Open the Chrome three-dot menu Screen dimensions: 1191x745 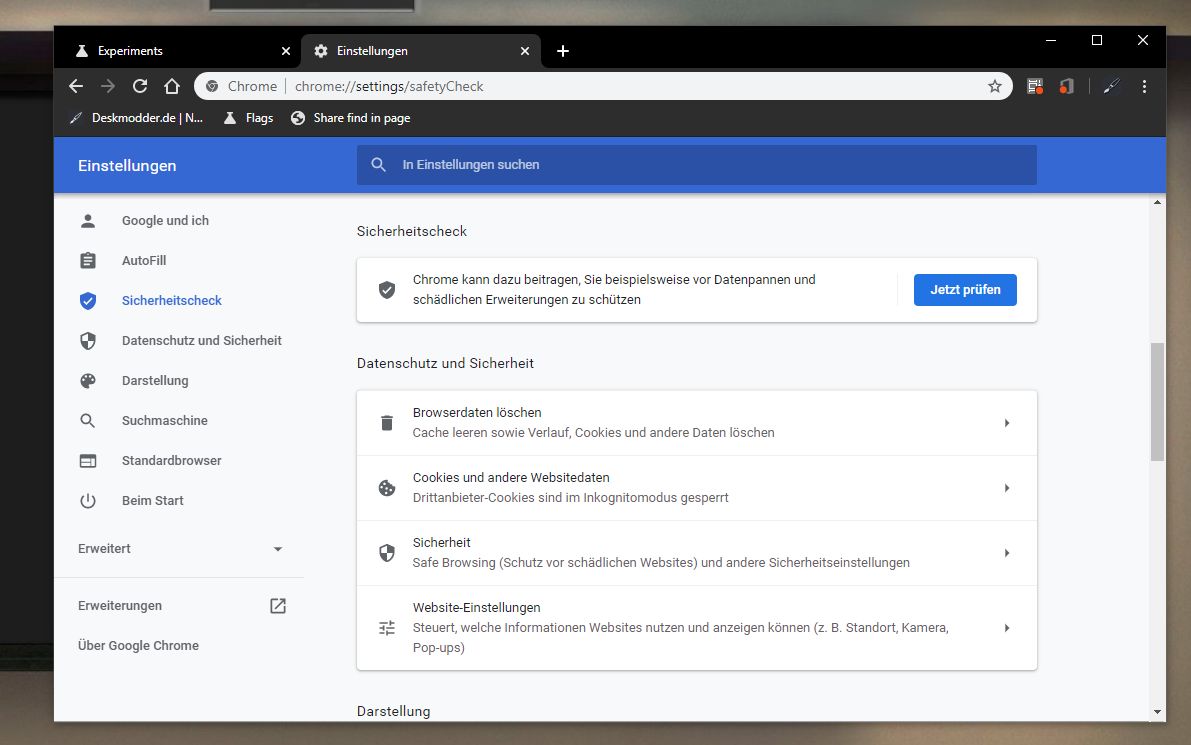click(x=1144, y=87)
